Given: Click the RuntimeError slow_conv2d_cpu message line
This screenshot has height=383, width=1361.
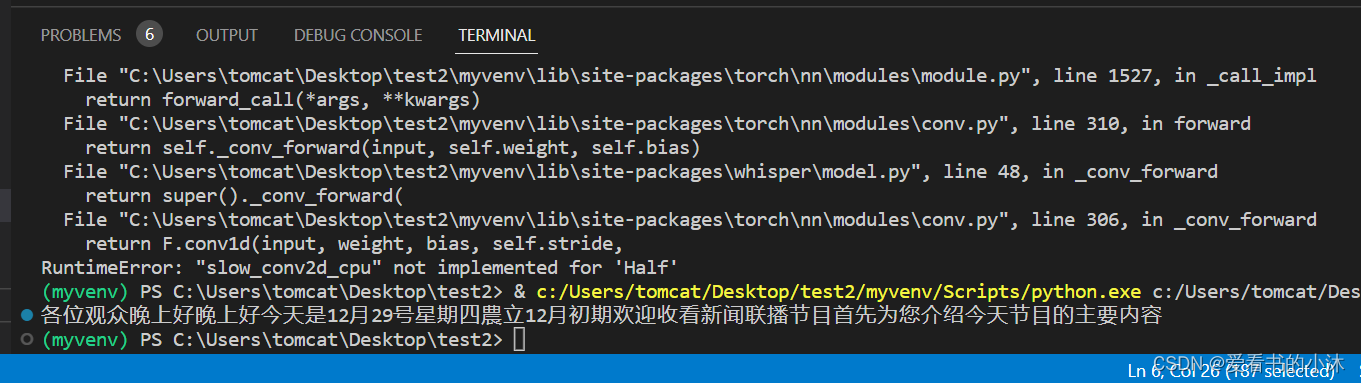Looking at the screenshot, I should (360, 268).
